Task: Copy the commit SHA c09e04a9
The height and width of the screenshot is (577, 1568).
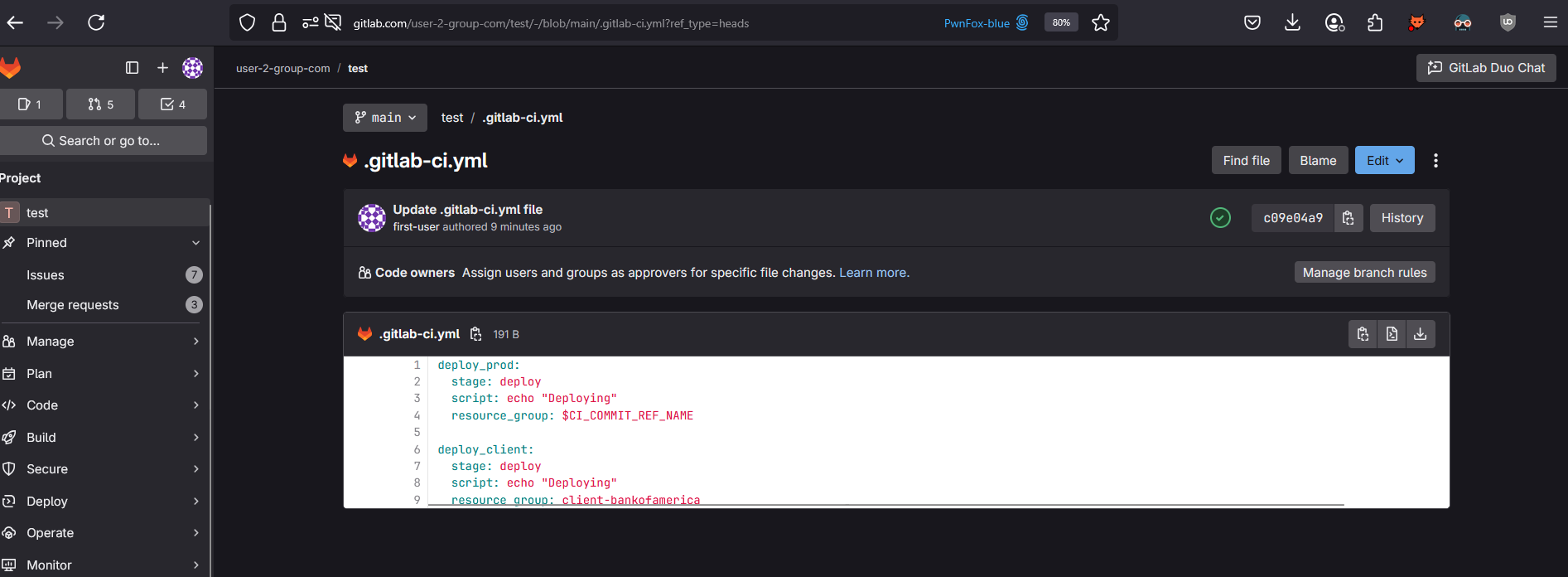Action: click(x=1348, y=218)
